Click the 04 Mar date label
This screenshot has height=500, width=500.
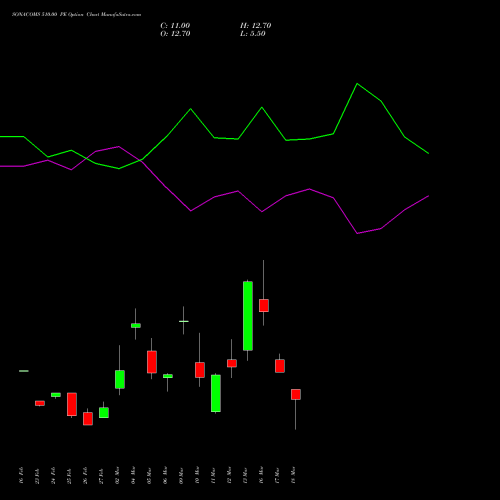pos(133,475)
